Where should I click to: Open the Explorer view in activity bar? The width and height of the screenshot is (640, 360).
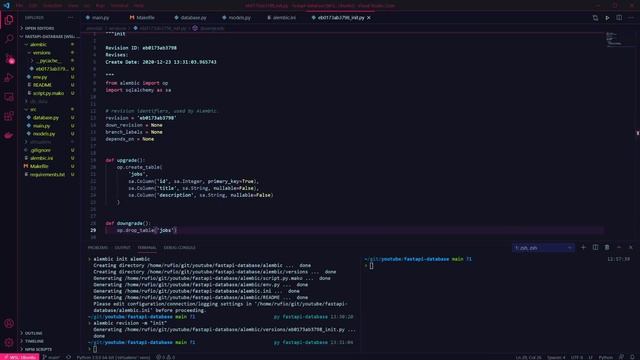click(x=9, y=20)
